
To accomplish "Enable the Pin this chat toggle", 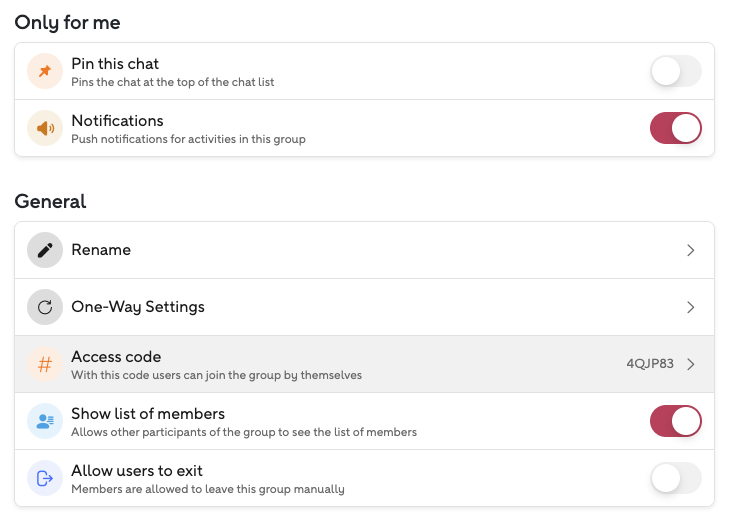I will tap(676, 72).
